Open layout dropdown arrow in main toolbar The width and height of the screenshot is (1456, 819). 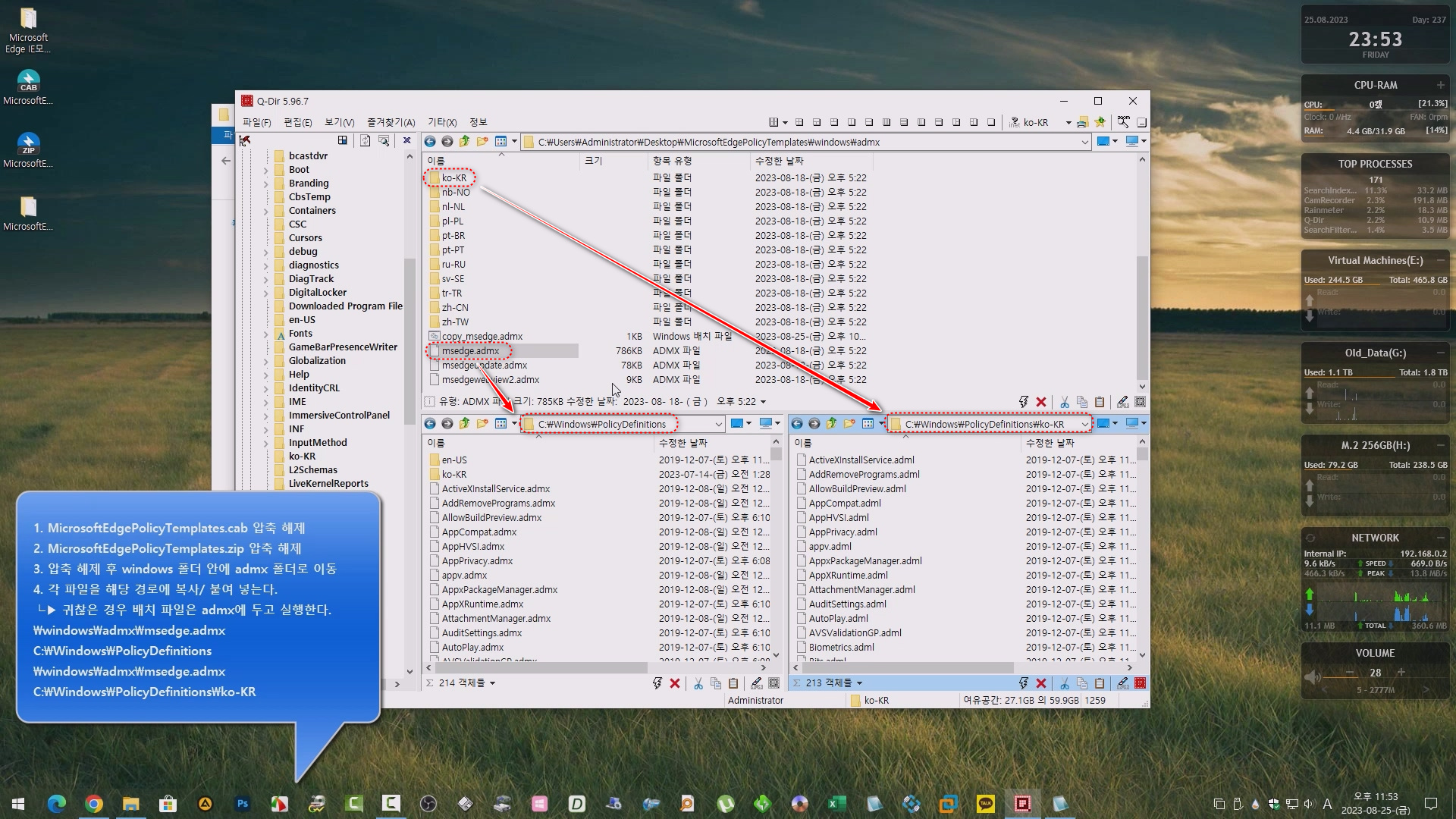click(x=785, y=122)
